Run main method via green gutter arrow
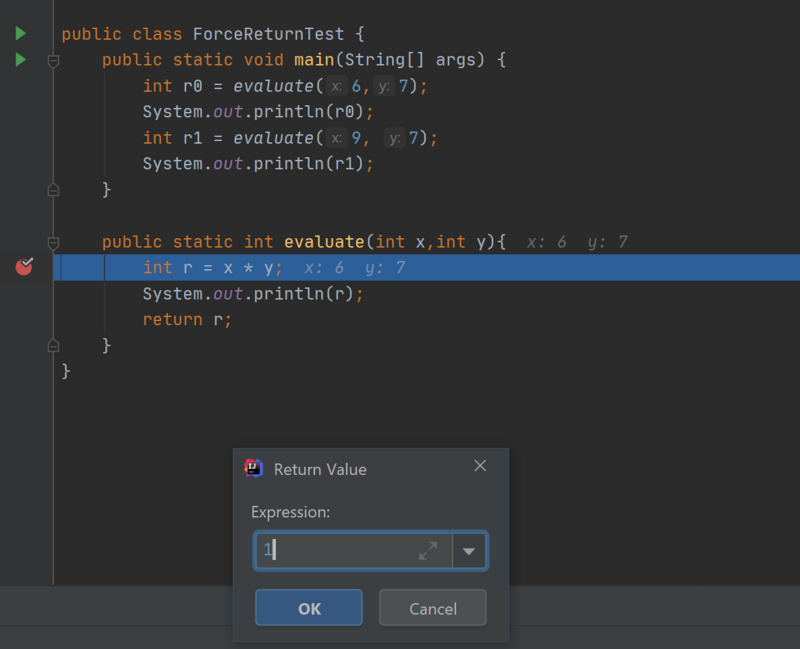 pyautogui.click(x=20, y=60)
